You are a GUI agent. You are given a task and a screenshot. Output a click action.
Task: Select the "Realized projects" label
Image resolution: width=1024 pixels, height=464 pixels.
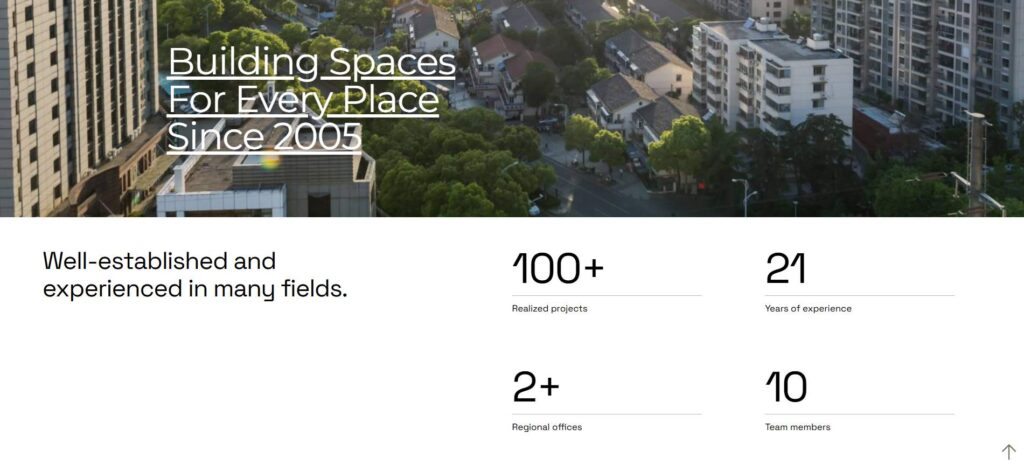549,308
